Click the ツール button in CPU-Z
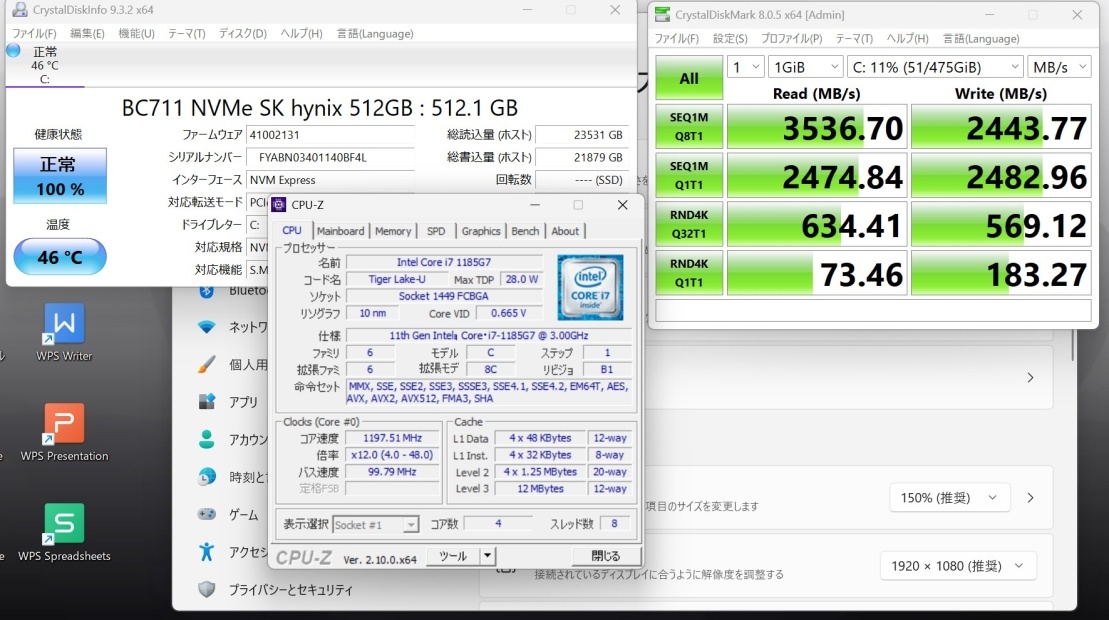Image resolution: width=1109 pixels, height=620 pixels. click(453, 556)
